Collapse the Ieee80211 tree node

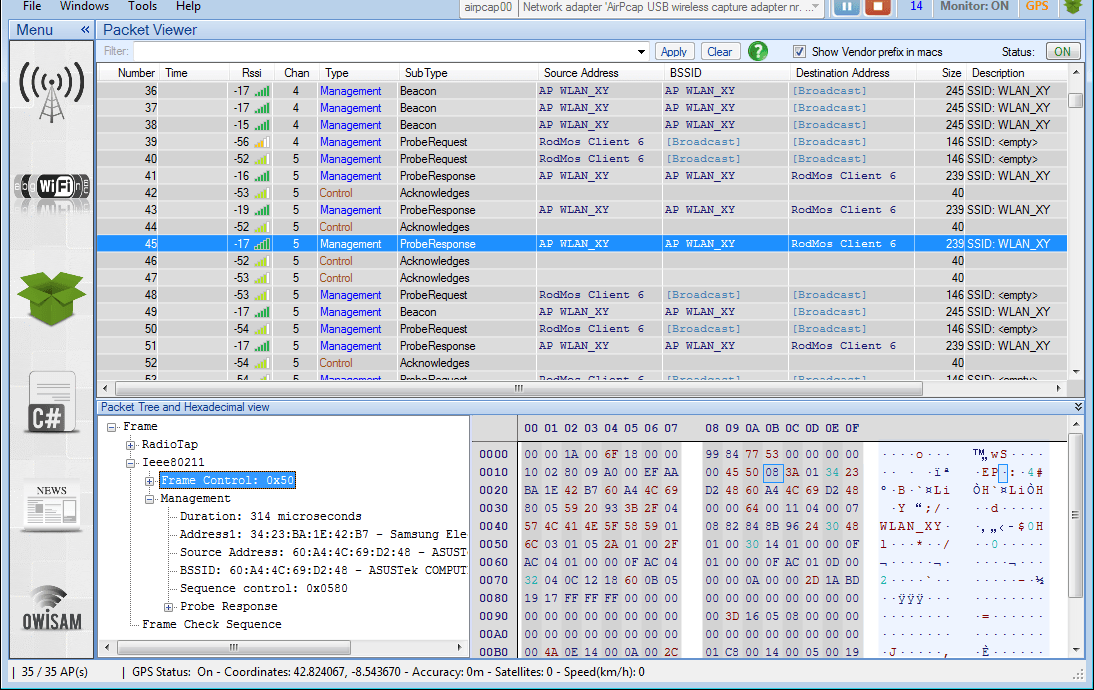coord(130,463)
